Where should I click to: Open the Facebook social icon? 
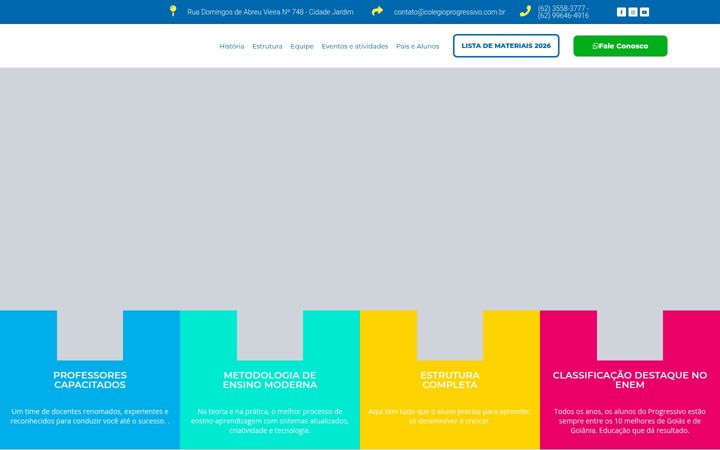[621, 12]
